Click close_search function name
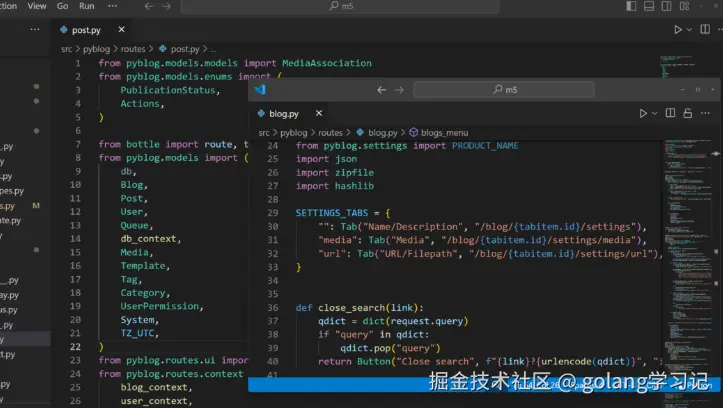 coord(352,307)
